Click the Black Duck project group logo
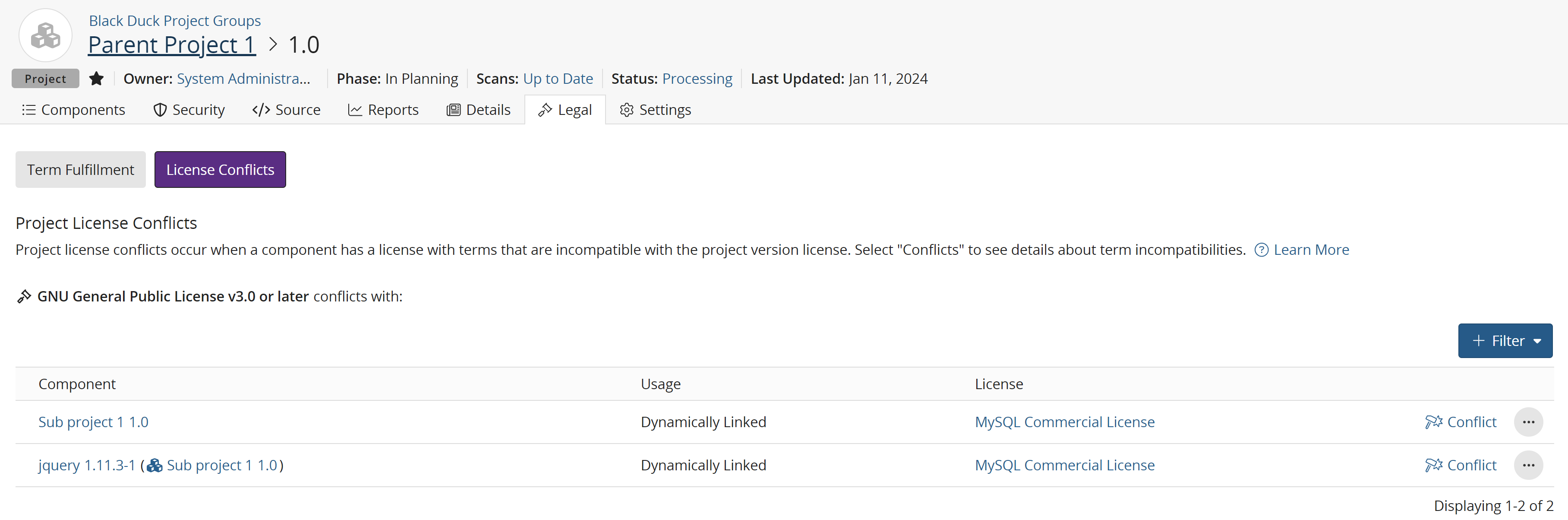This screenshot has width=1568, height=520. point(46,35)
